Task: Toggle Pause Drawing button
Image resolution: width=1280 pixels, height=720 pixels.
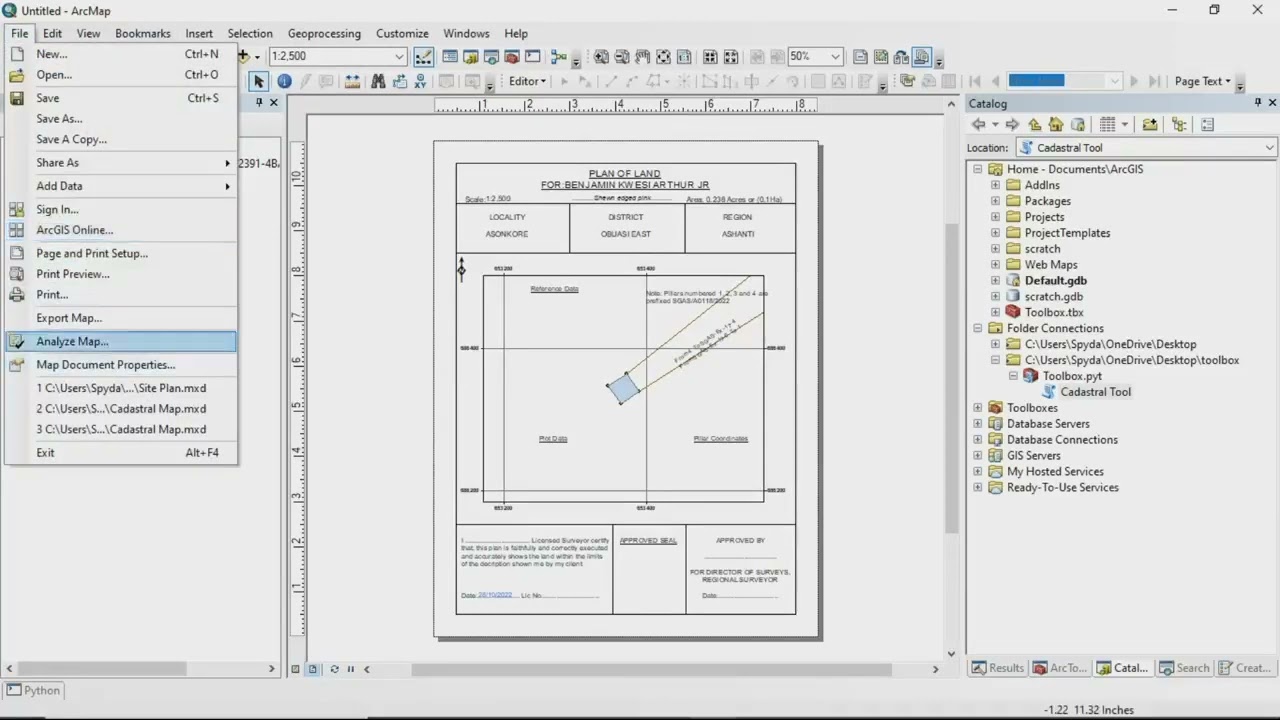Action: coord(350,669)
